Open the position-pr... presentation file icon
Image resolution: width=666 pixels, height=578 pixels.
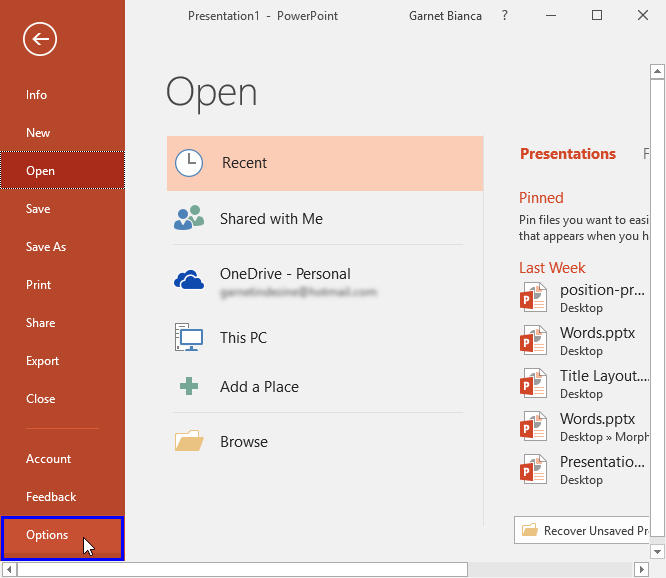click(x=534, y=298)
